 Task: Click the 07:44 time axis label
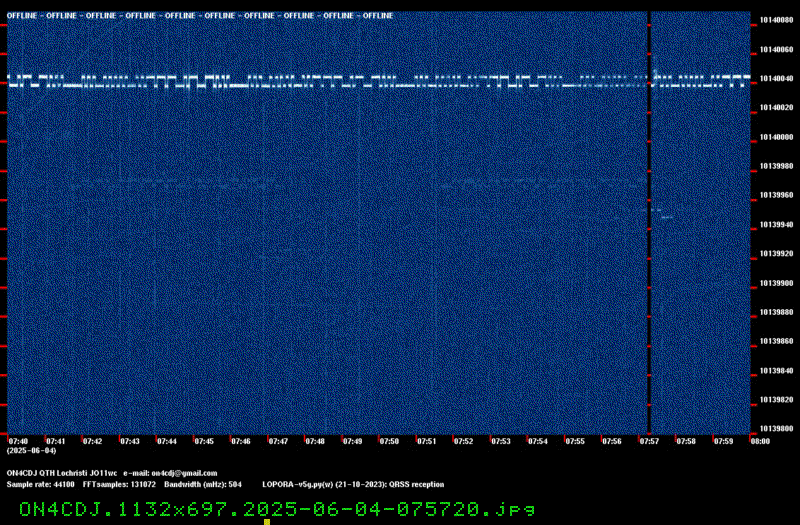coord(167,441)
